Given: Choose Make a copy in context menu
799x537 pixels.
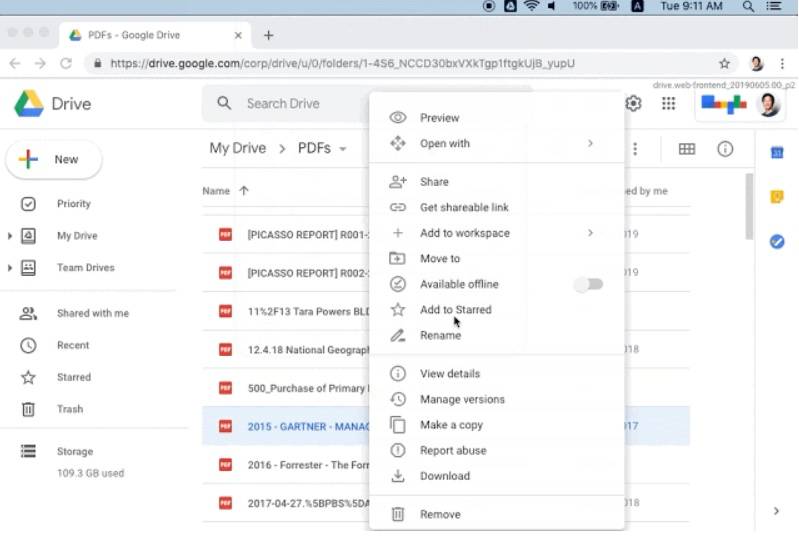Looking at the screenshot, I should [497, 425].
